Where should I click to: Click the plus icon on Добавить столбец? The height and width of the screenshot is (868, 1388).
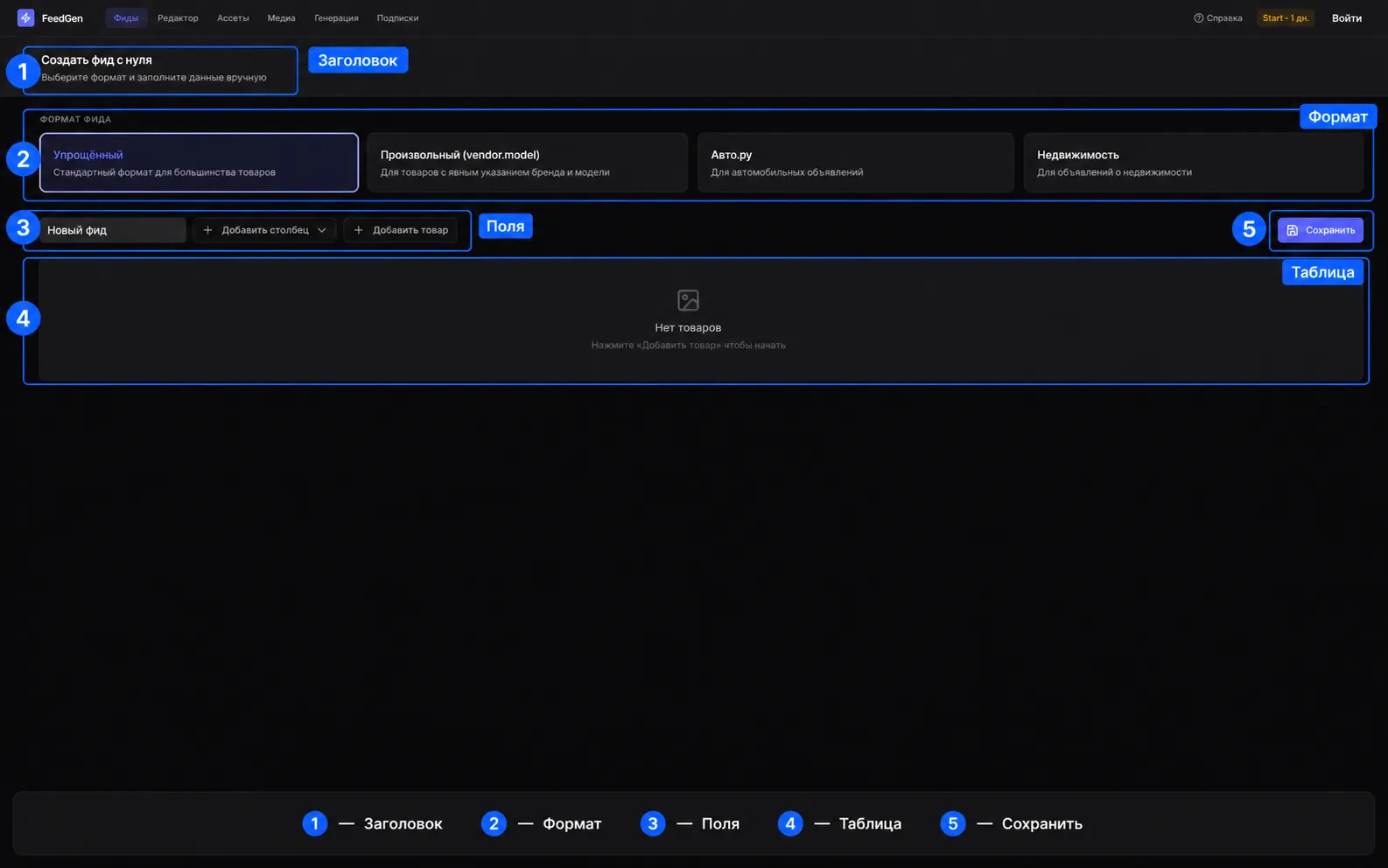207,230
